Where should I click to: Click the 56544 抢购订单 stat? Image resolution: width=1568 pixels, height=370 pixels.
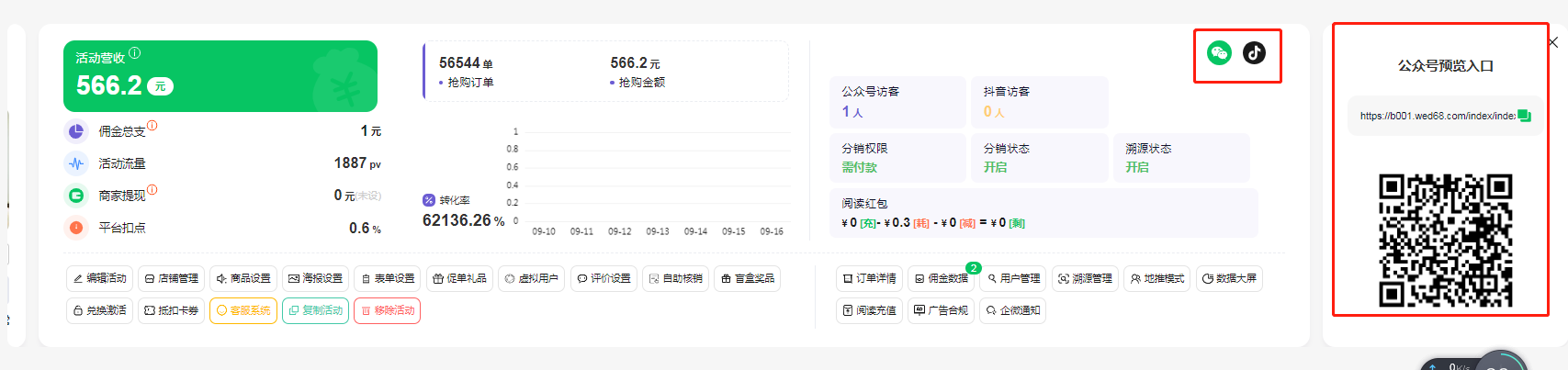click(467, 72)
